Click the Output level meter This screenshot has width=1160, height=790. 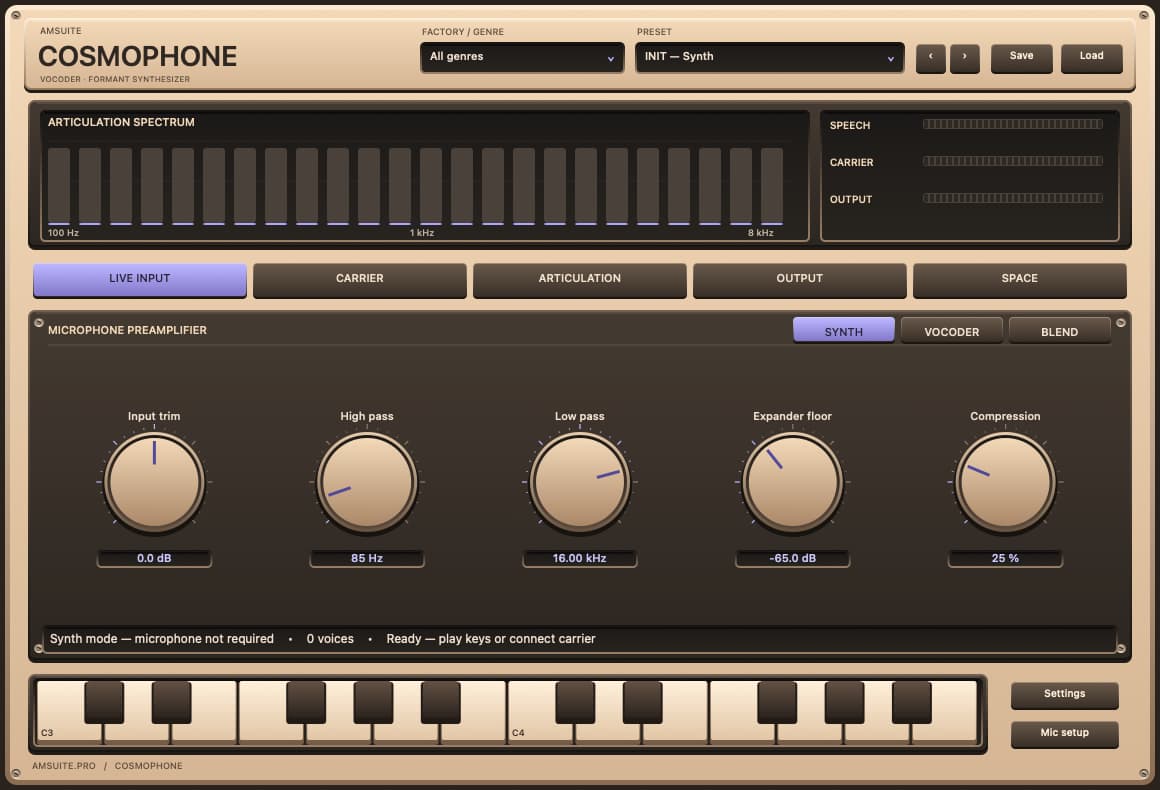click(x=1012, y=198)
